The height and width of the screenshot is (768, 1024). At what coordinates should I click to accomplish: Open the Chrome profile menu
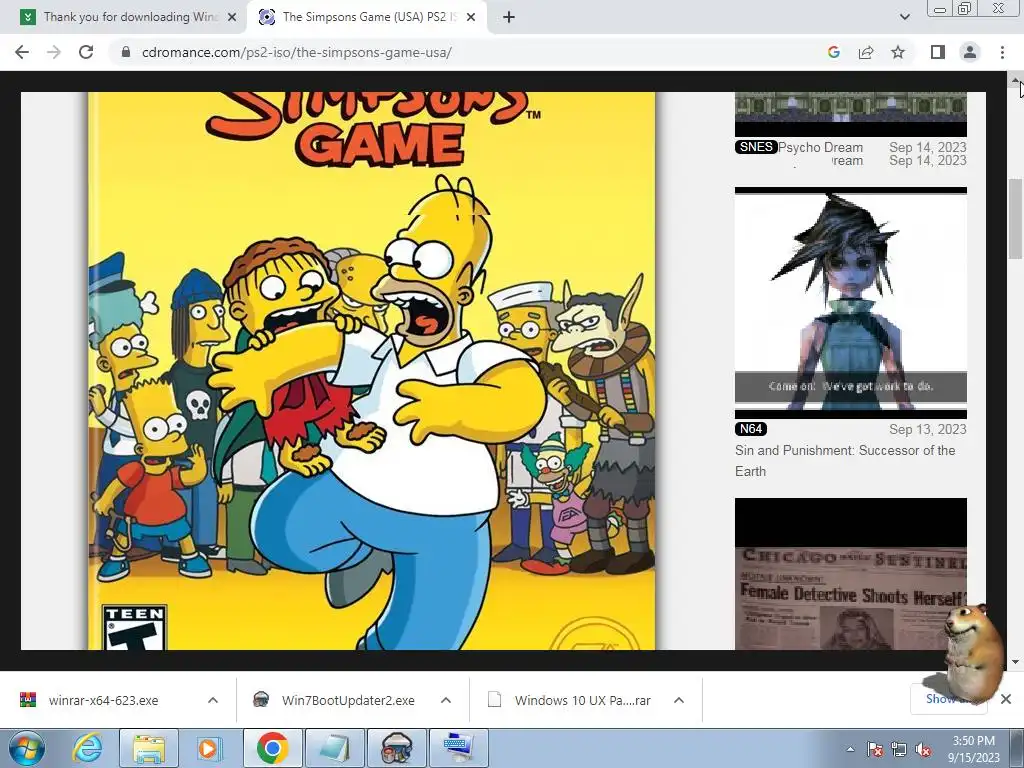(970, 52)
